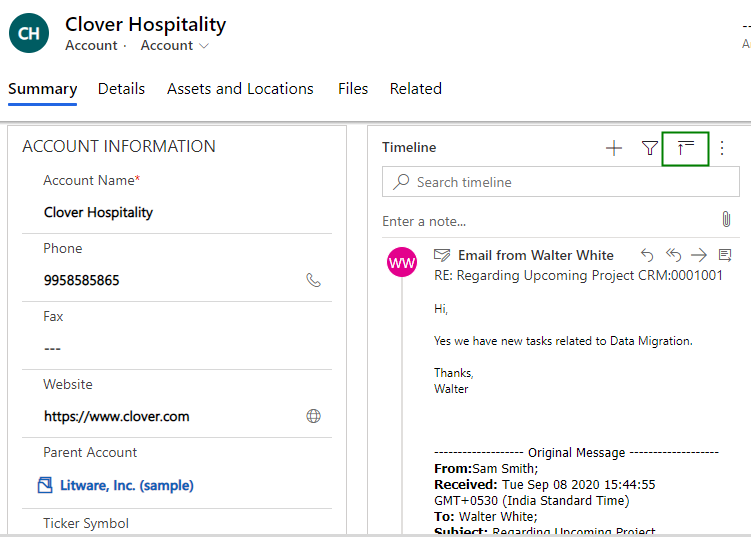Image resolution: width=751 pixels, height=537 pixels.
Task: Click the phone call icon beside 9958585865
Action: coord(313,280)
